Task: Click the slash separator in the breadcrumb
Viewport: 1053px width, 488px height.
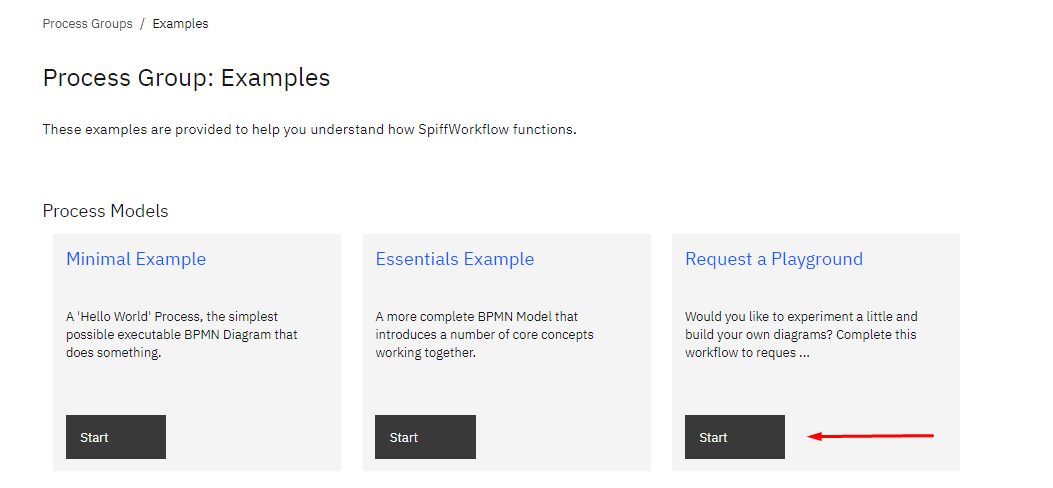Action: tap(143, 24)
